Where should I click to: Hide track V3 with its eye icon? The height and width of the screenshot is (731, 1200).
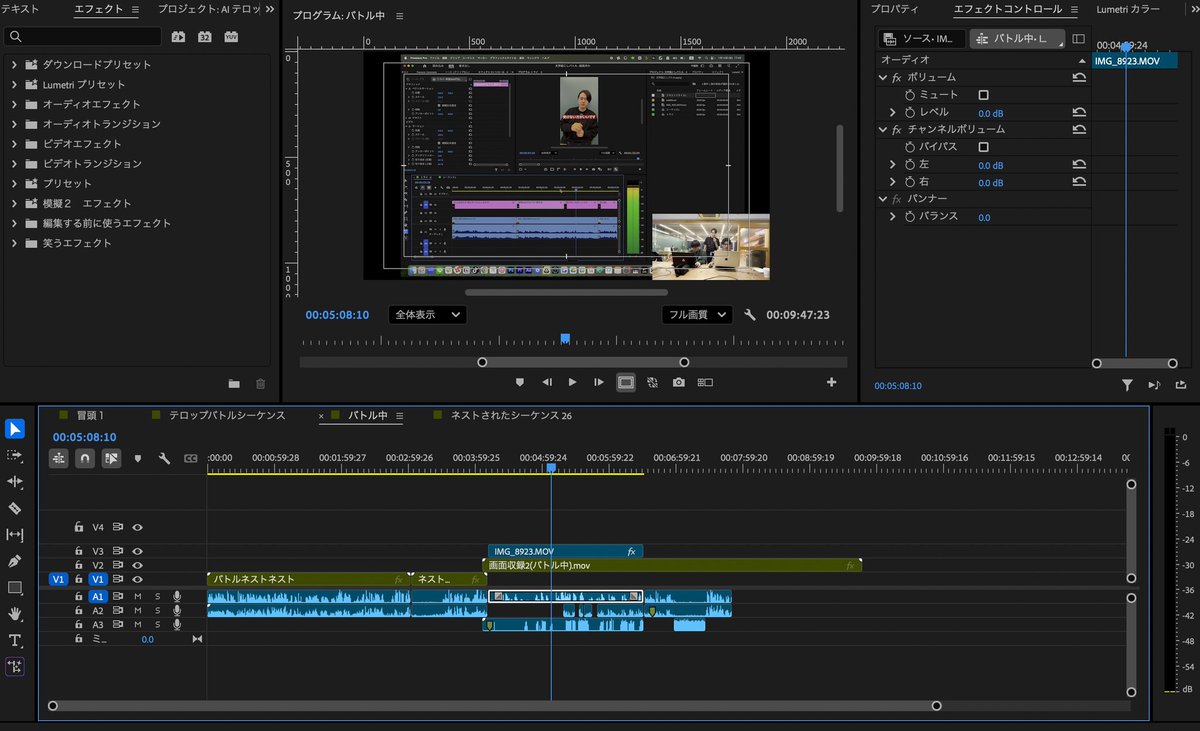pos(138,551)
